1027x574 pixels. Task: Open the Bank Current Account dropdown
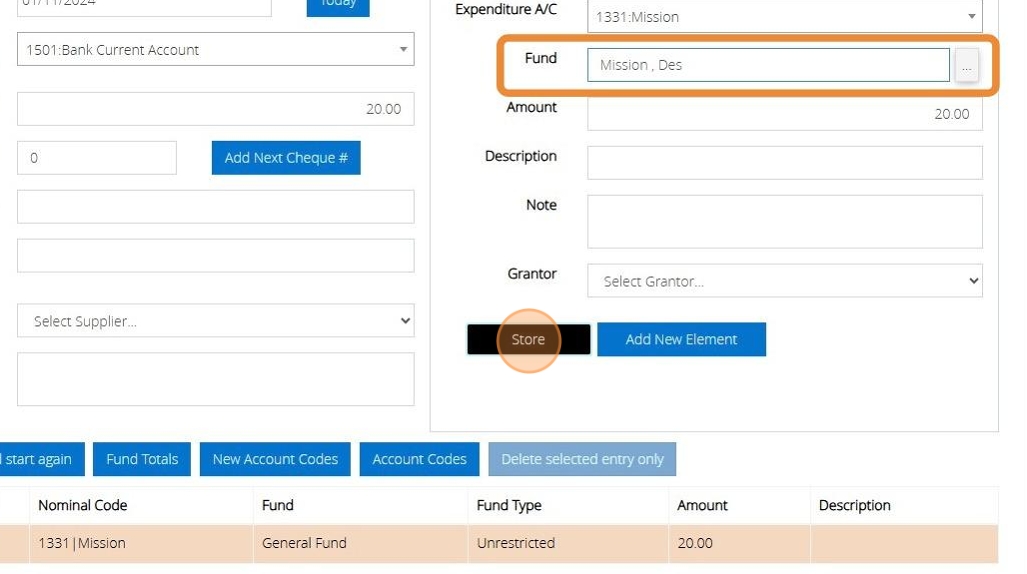[215, 49]
